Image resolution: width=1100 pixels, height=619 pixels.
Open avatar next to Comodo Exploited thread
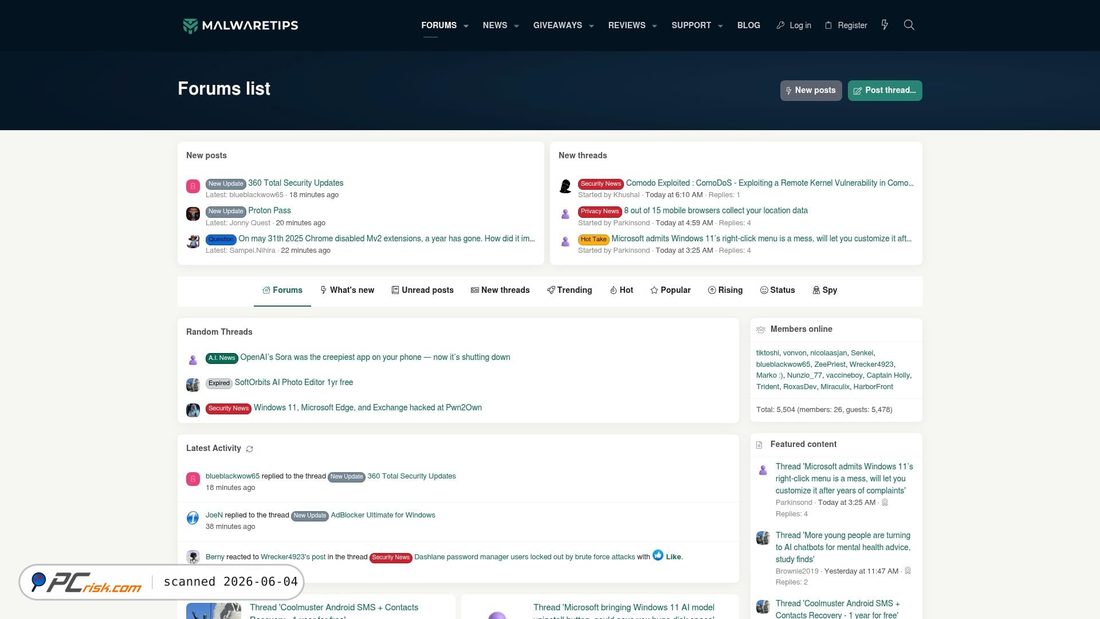point(565,186)
